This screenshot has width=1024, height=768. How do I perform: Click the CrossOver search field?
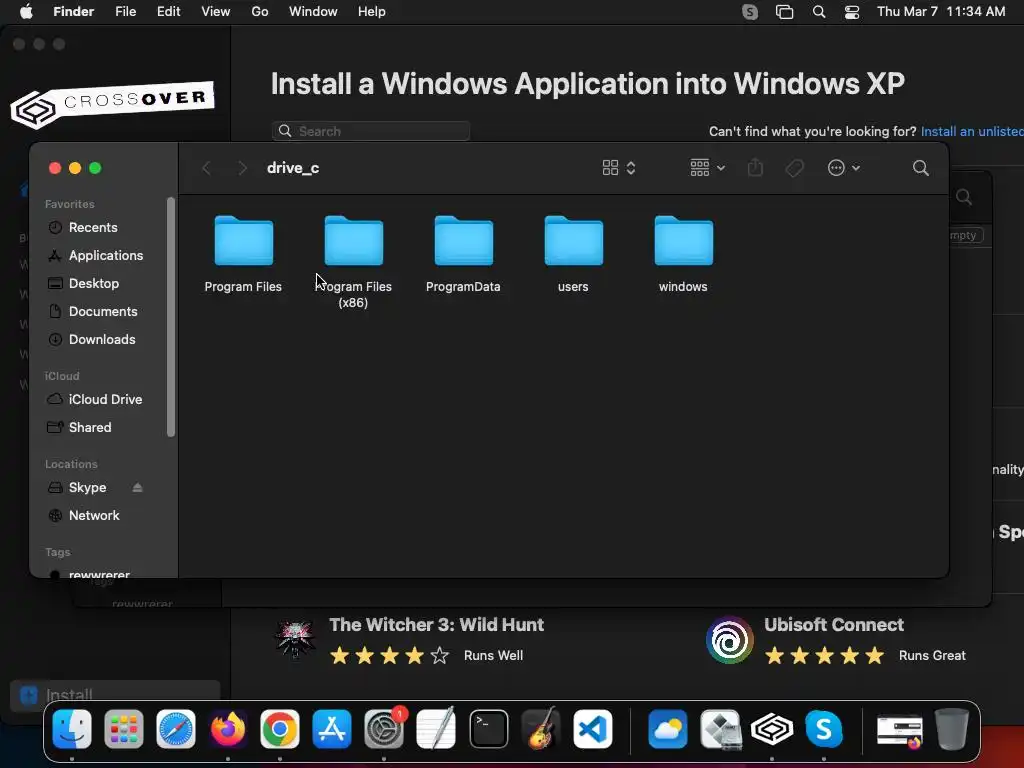pyautogui.click(x=371, y=131)
